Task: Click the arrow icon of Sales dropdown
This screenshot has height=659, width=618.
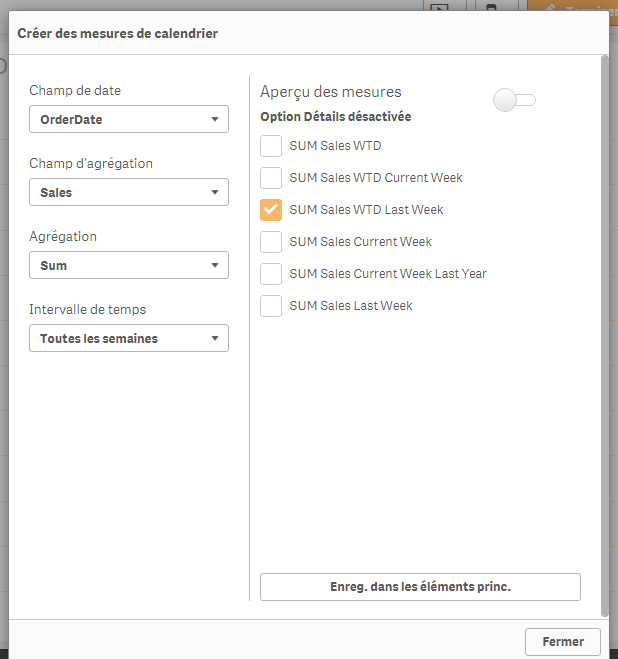Action: (215, 193)
